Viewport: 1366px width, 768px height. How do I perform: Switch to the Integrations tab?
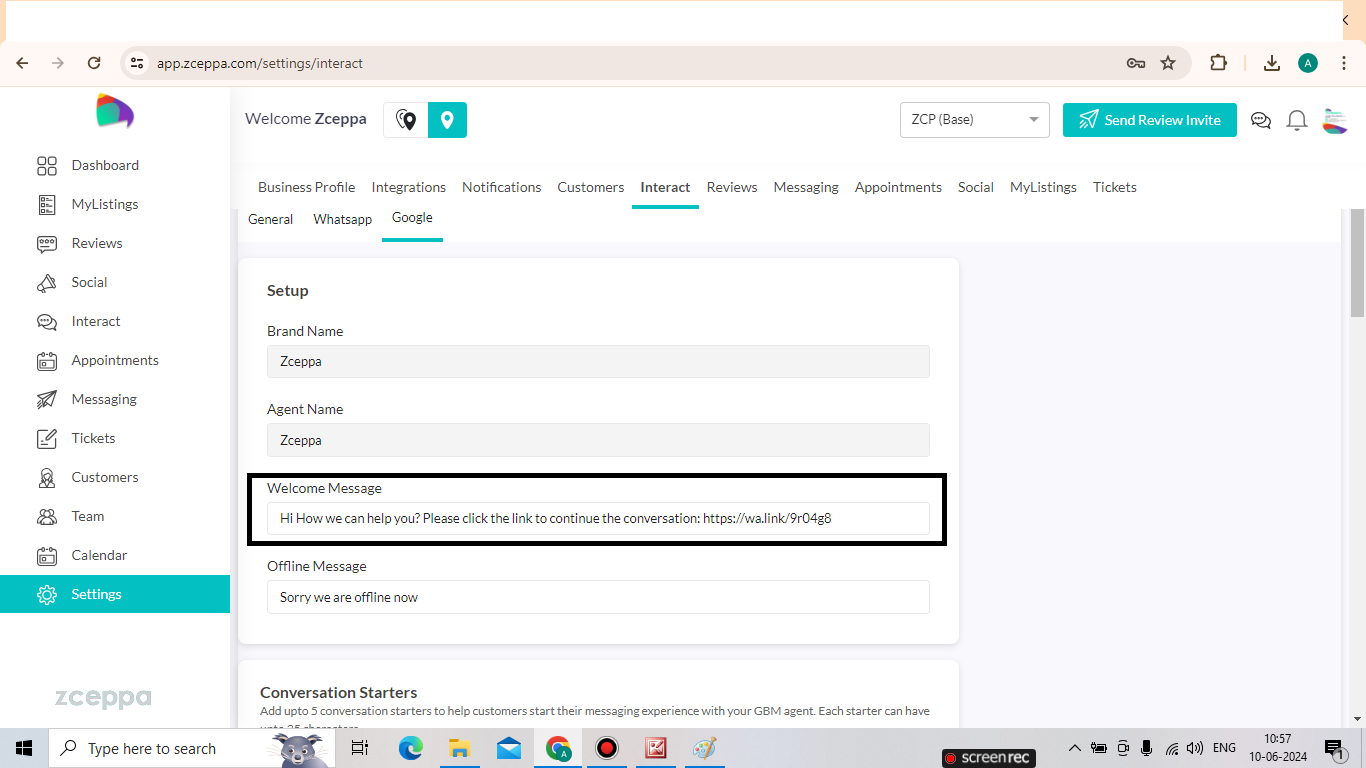coord(409,187)
